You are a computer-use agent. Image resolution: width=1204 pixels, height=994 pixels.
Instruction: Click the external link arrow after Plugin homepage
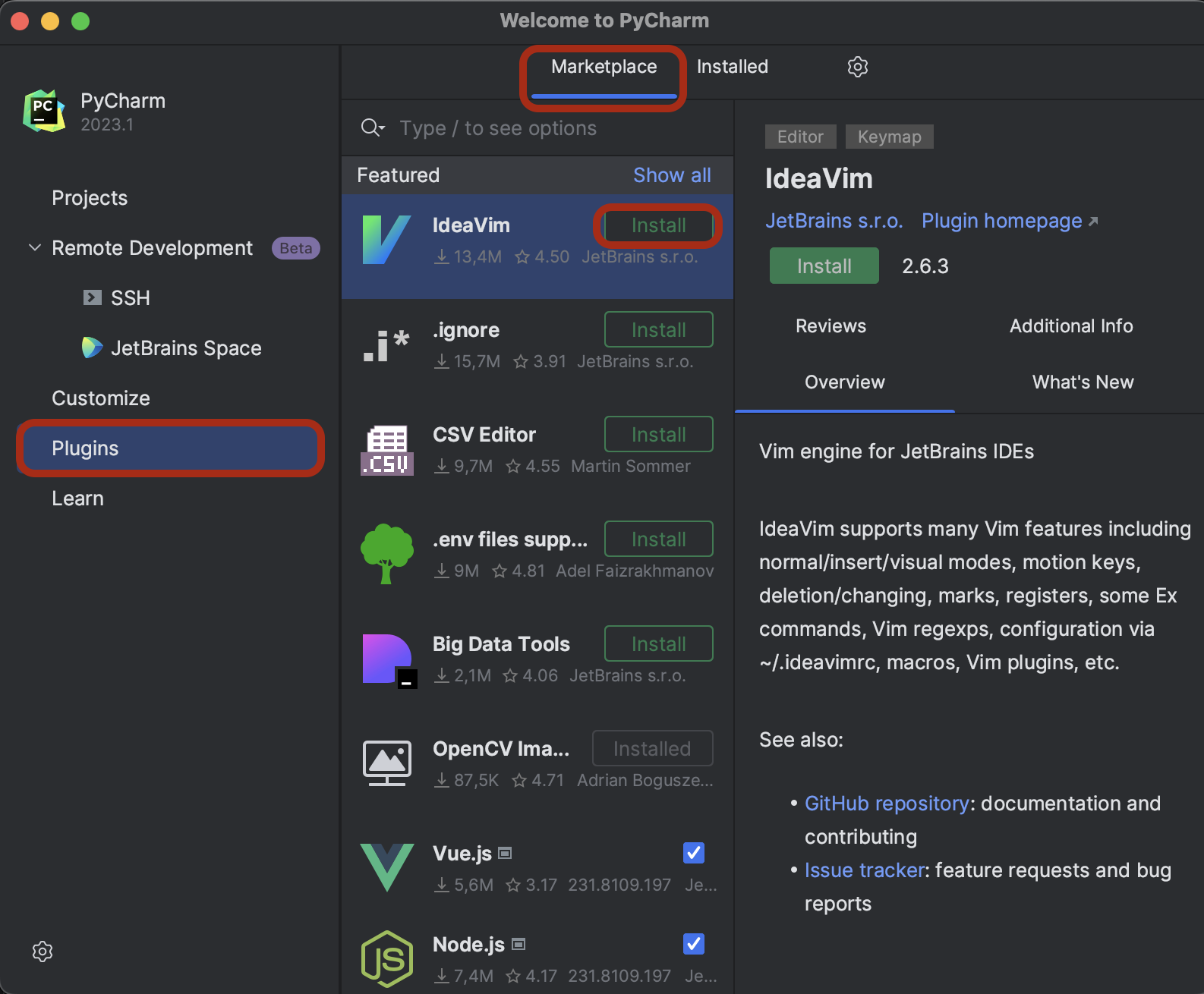point(1093,222)
